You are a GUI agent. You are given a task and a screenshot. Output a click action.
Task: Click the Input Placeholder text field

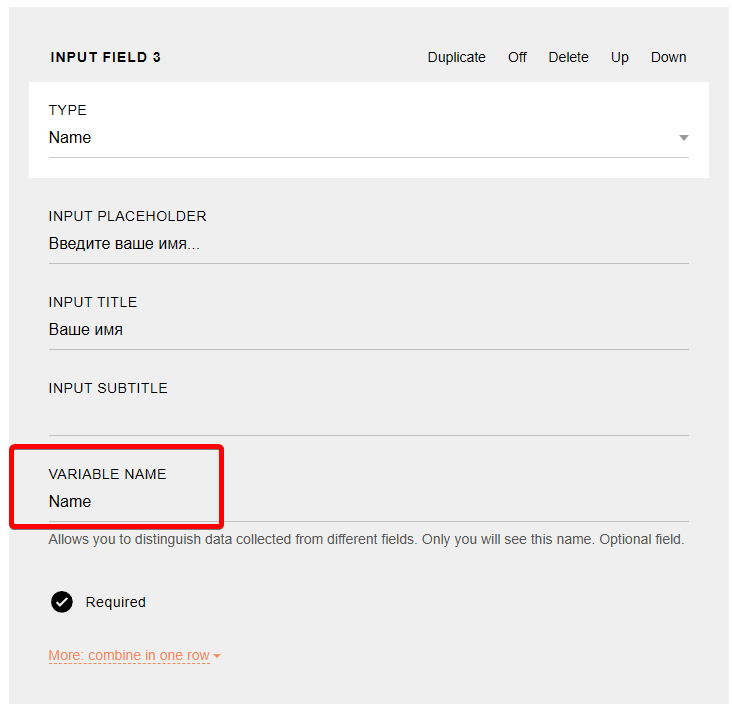point(368,244)
